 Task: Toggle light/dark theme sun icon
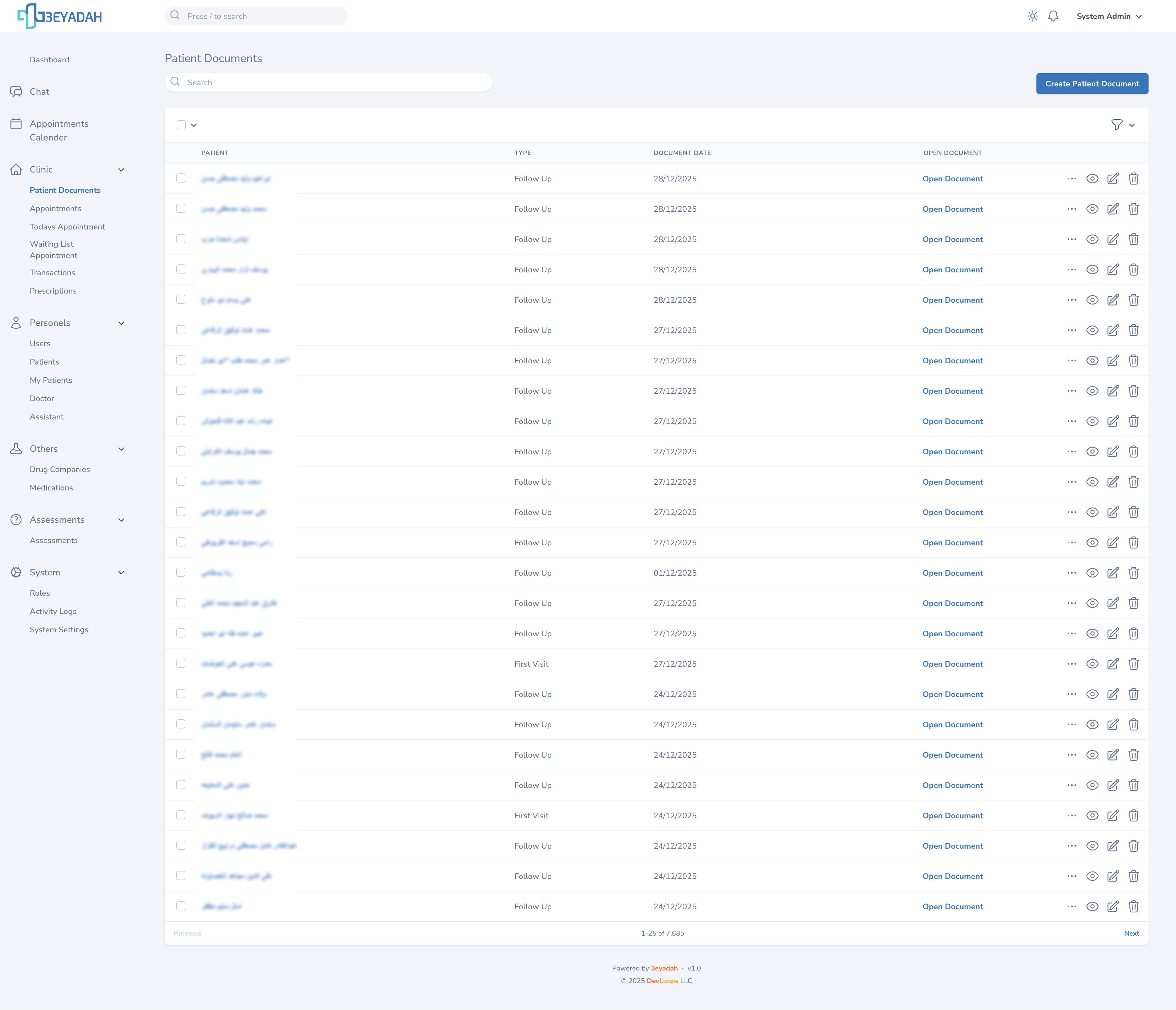click(1032, 16)
